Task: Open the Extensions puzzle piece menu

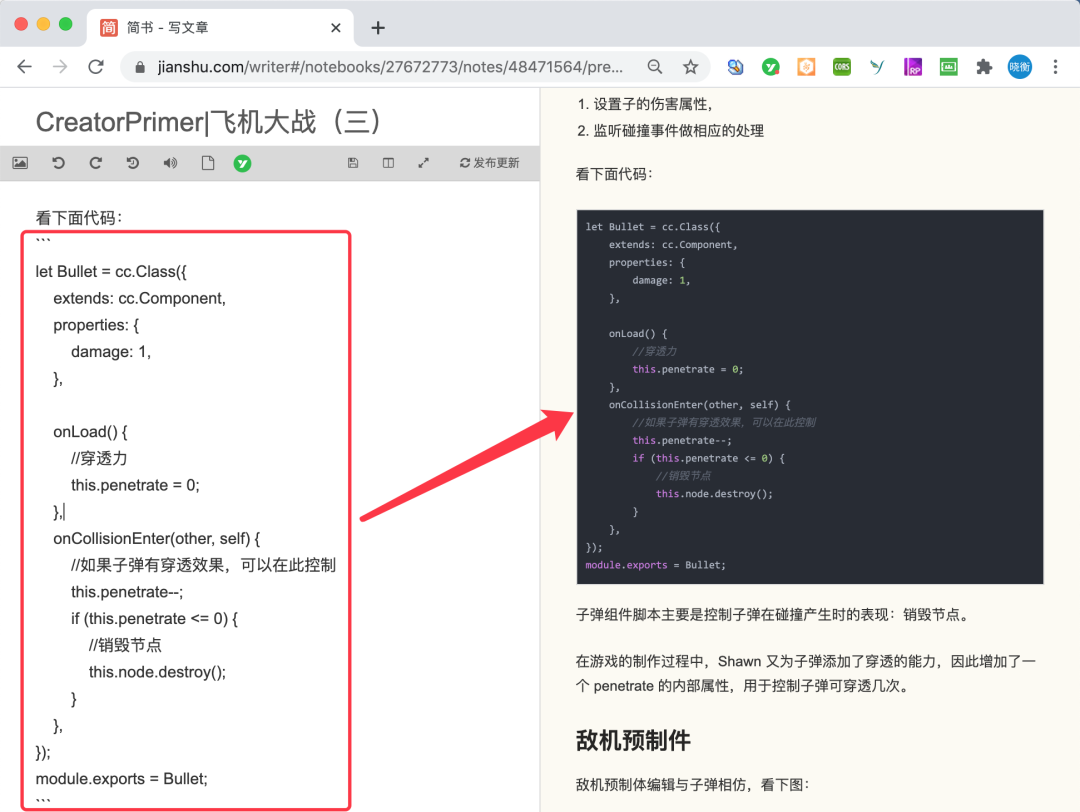Action: [984, 67]
